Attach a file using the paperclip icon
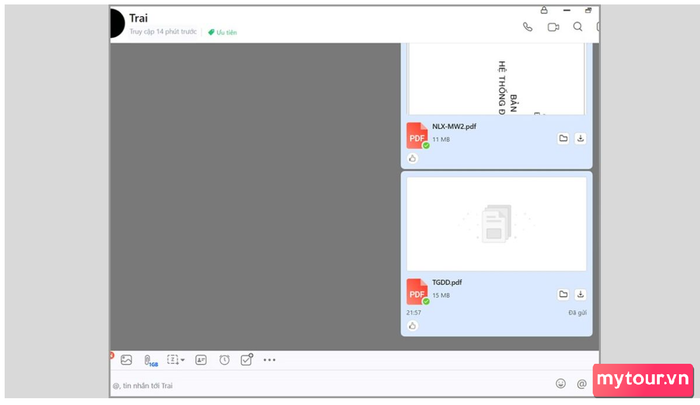Viewport: 700px width, 405px height. point(149,360)
